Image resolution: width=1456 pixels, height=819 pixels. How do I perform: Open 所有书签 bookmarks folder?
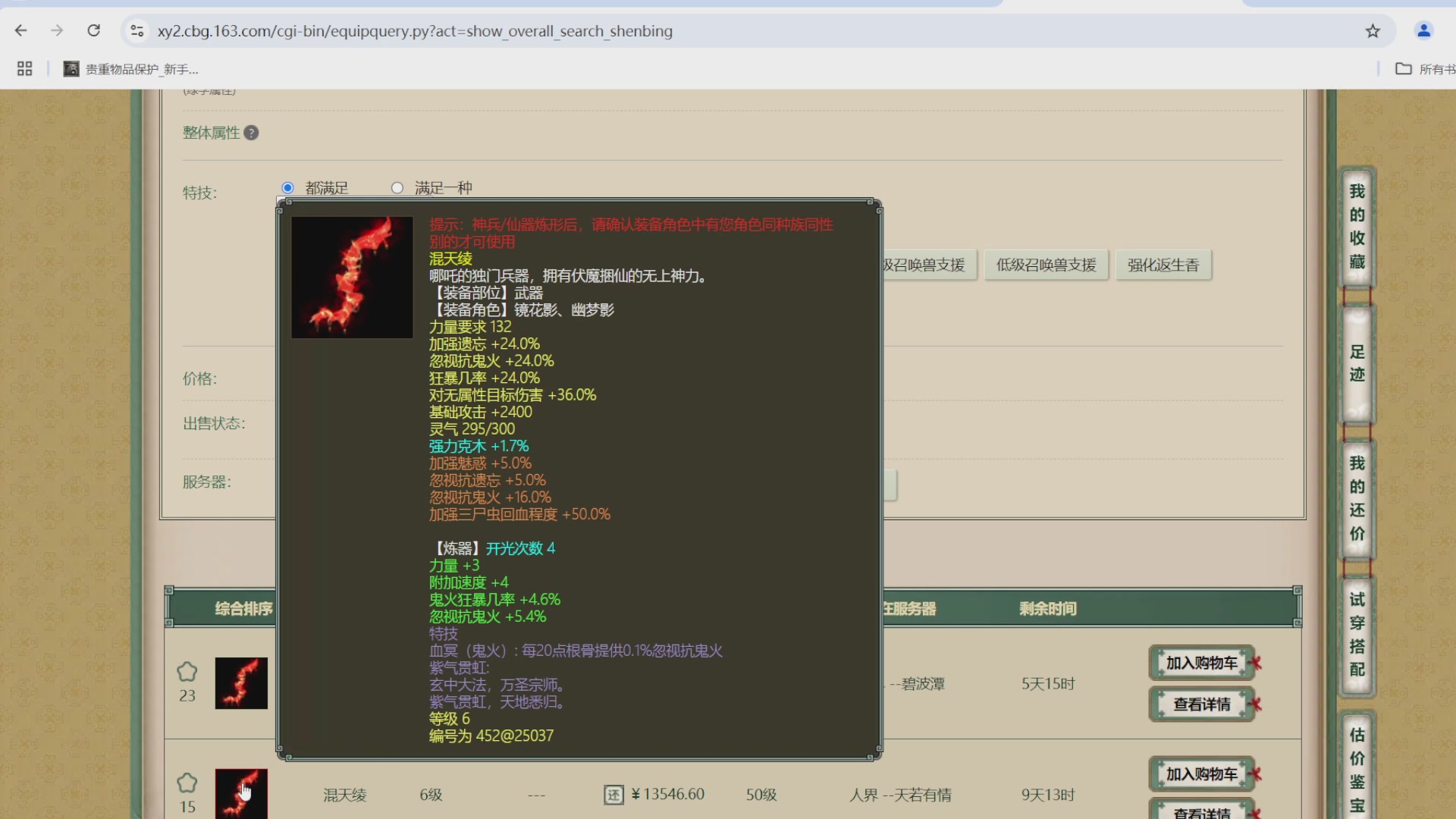[x=1426, y=69]
